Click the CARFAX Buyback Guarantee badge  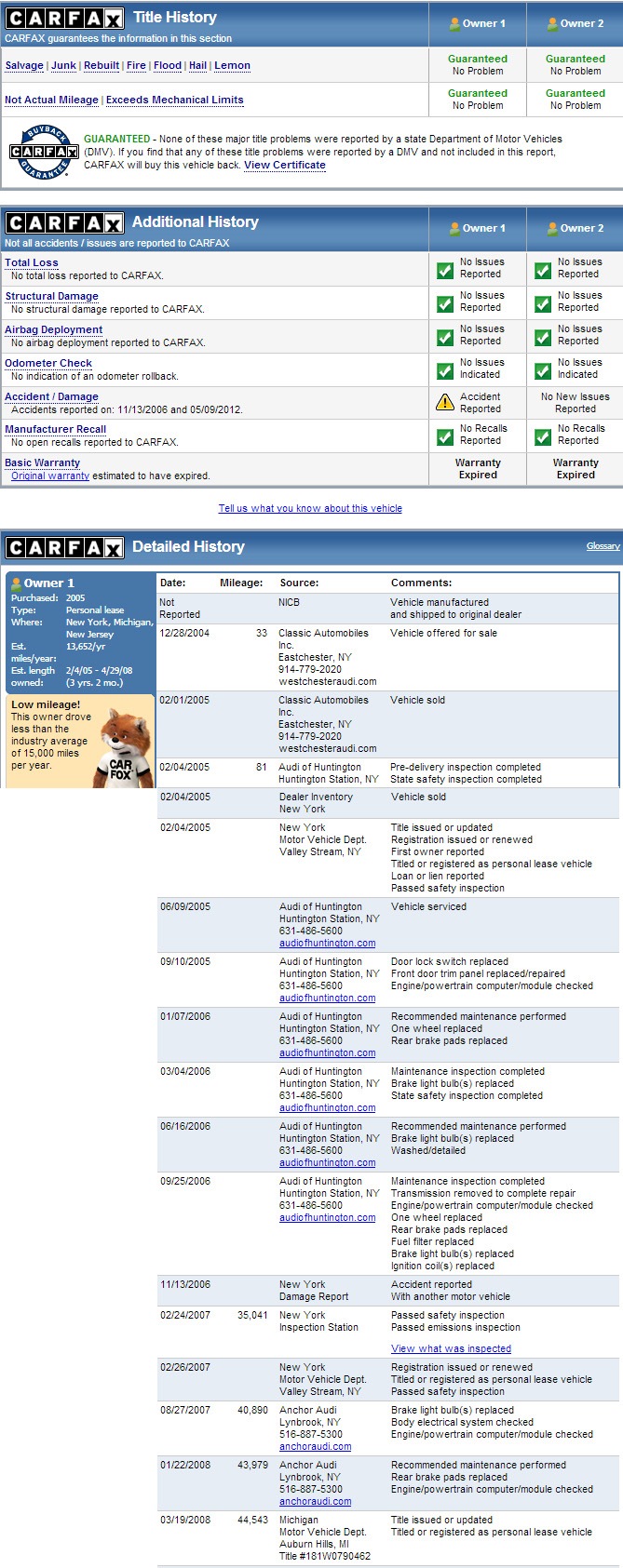(43, 152)
